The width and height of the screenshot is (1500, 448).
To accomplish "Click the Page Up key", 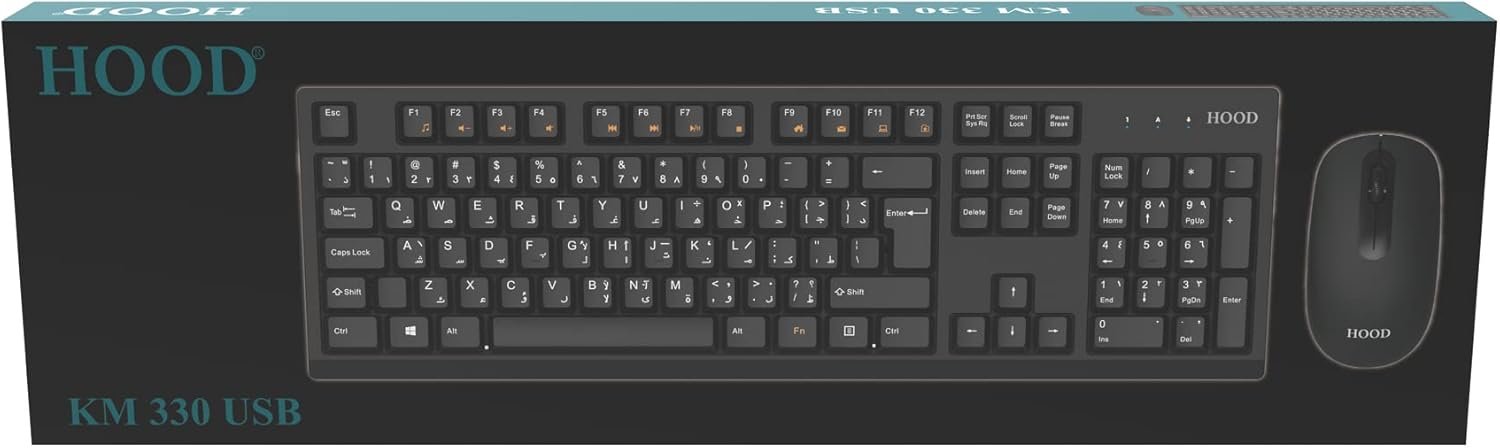I will coord(1057,172).
